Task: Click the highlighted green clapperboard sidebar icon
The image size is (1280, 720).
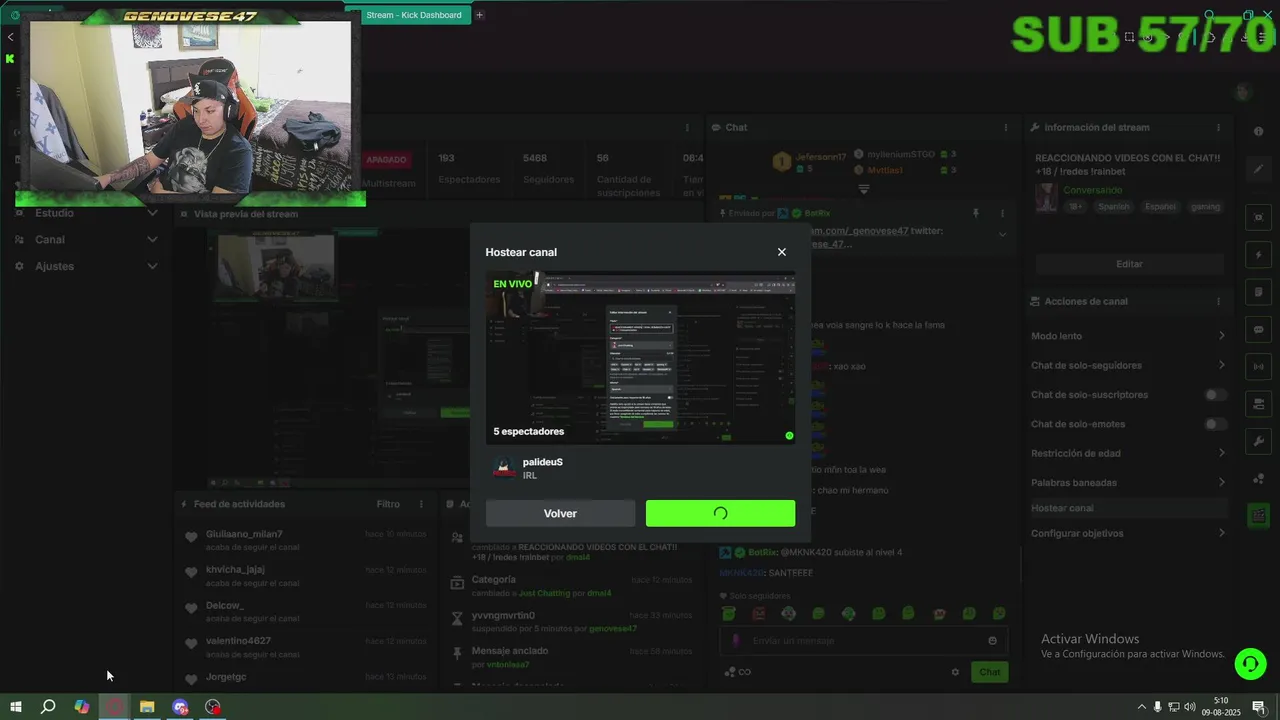Action: pos(1259,516)
